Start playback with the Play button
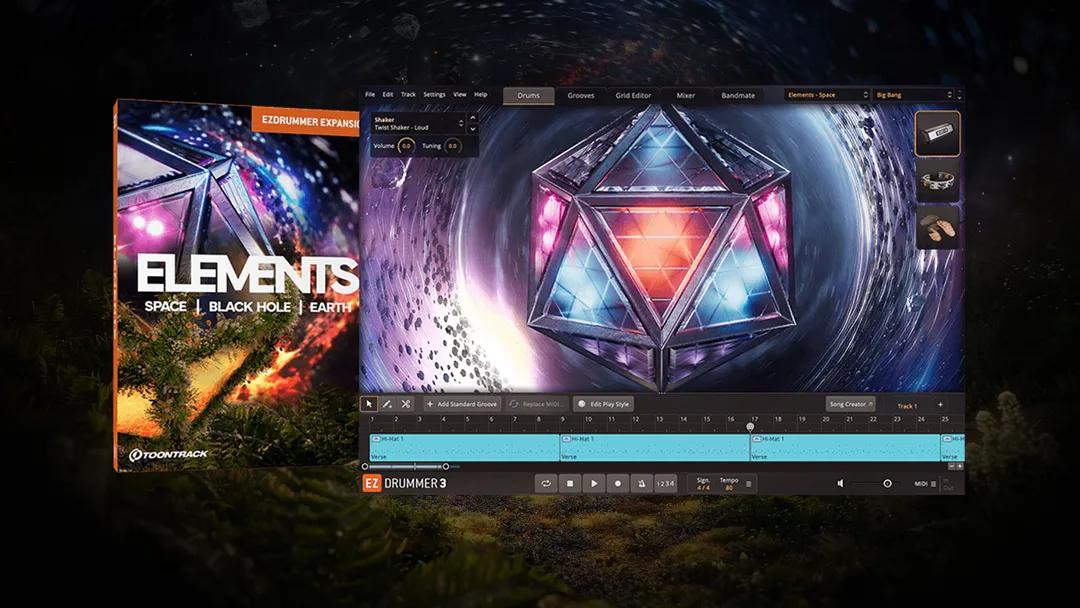The width and height of the screenshot is (1080, 608). pos(593,484)
